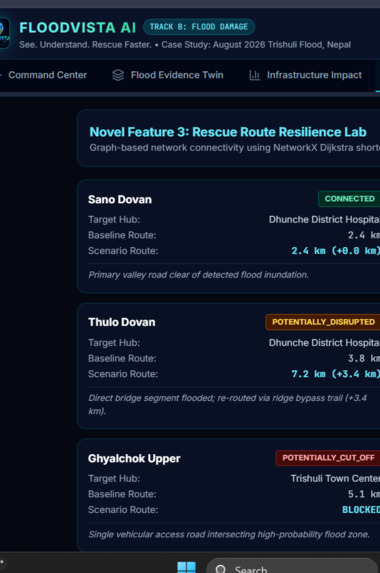Click the CONNECTED status badge
The image size is (380, 573).
point(349,199)
